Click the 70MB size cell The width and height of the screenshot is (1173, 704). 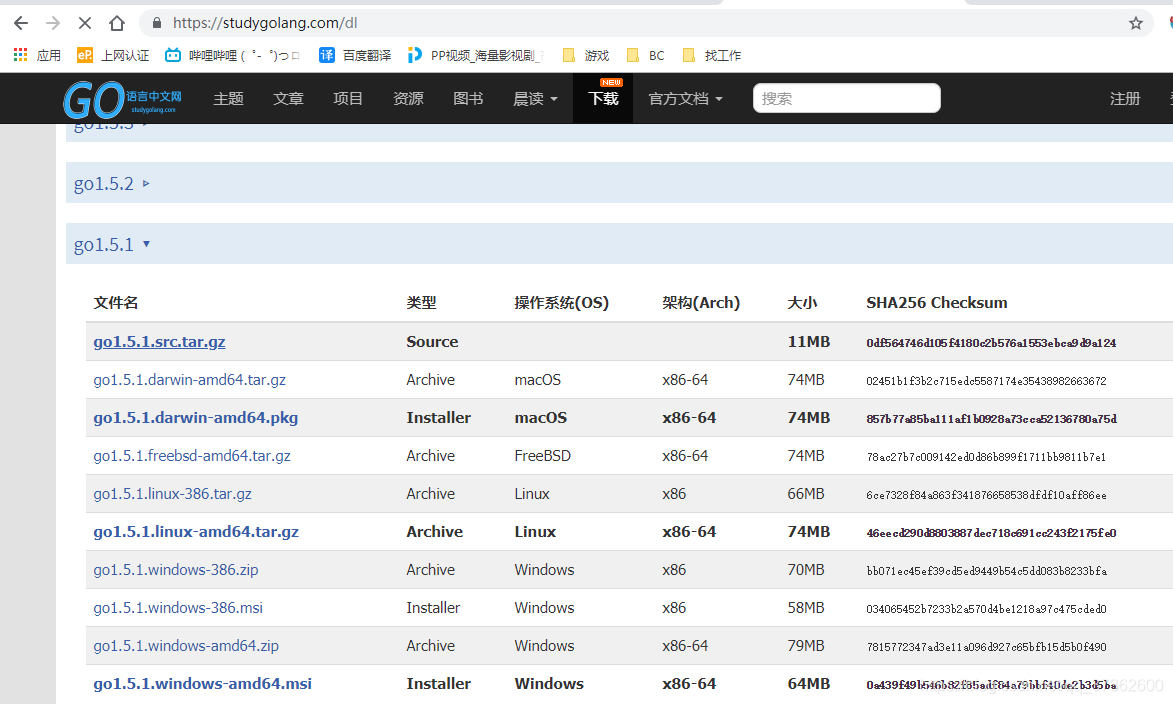pyautogui.click(x=806, y=570)
